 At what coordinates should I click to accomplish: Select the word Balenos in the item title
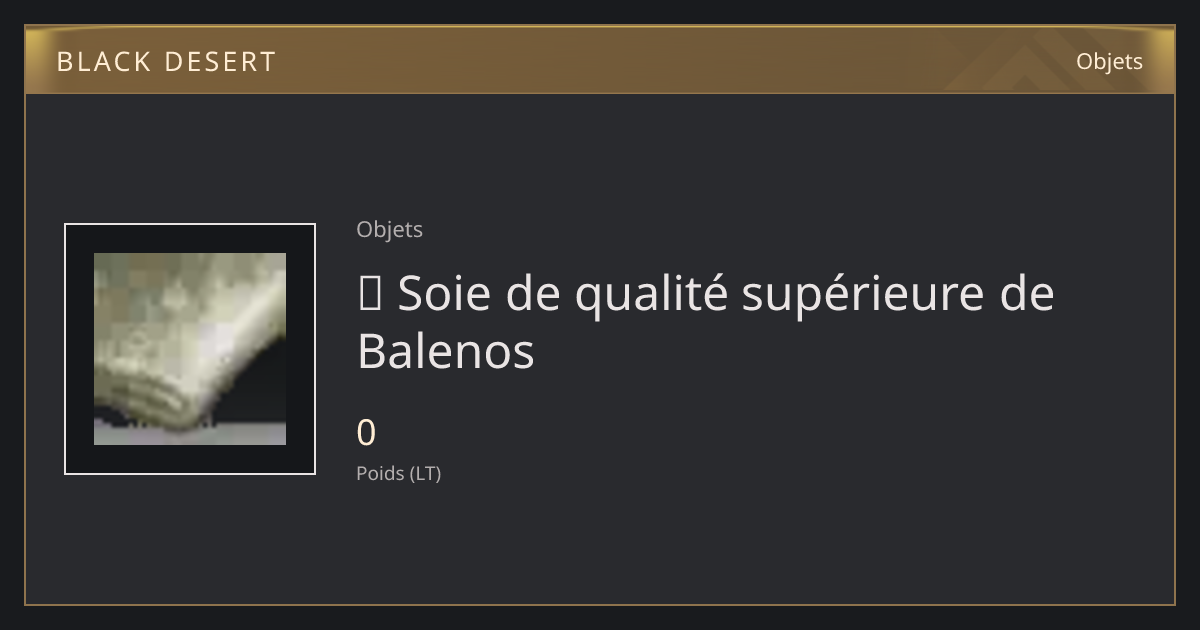click(446, 351)
